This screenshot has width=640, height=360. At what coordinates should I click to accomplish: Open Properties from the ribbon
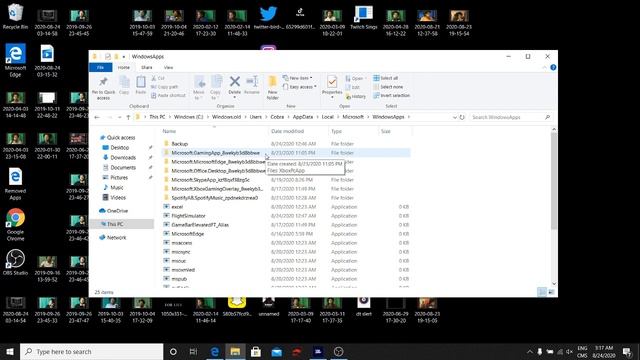tap(332, 86)
